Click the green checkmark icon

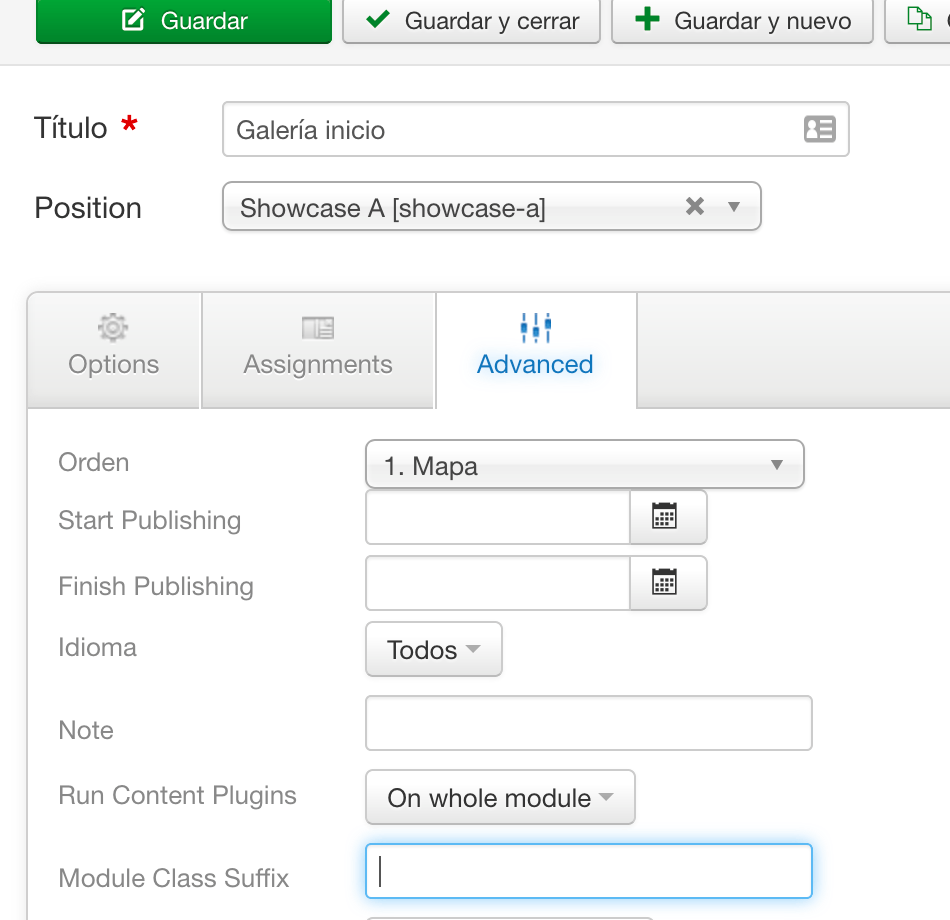378,19
